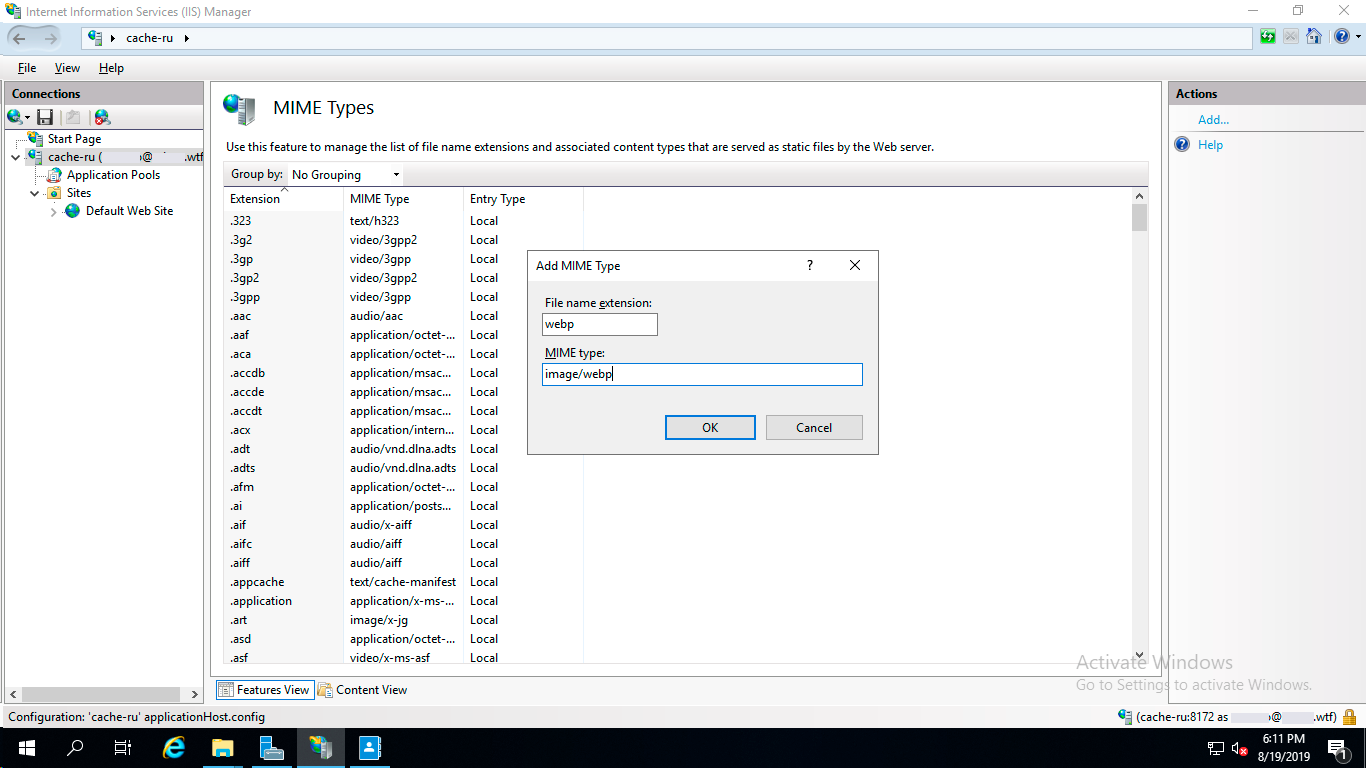This screenshot has height=768, width=1366.
Task: Click the Delete Connection globe icon
Action: coord(102,117)
